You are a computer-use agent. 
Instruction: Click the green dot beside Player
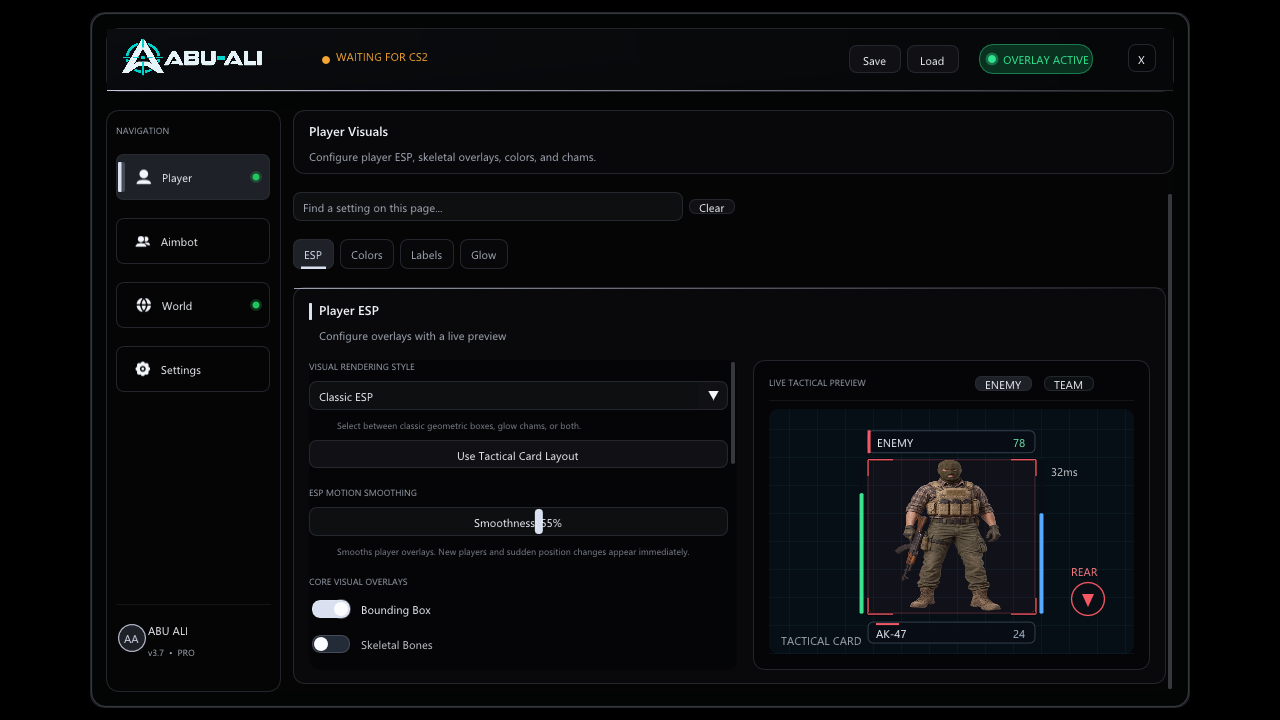click(256, 177)
